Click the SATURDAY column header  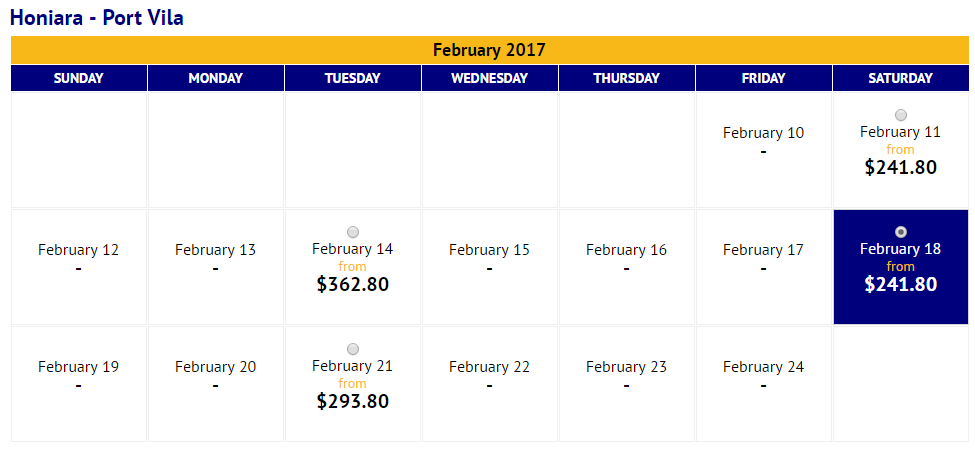click(900, 78)
